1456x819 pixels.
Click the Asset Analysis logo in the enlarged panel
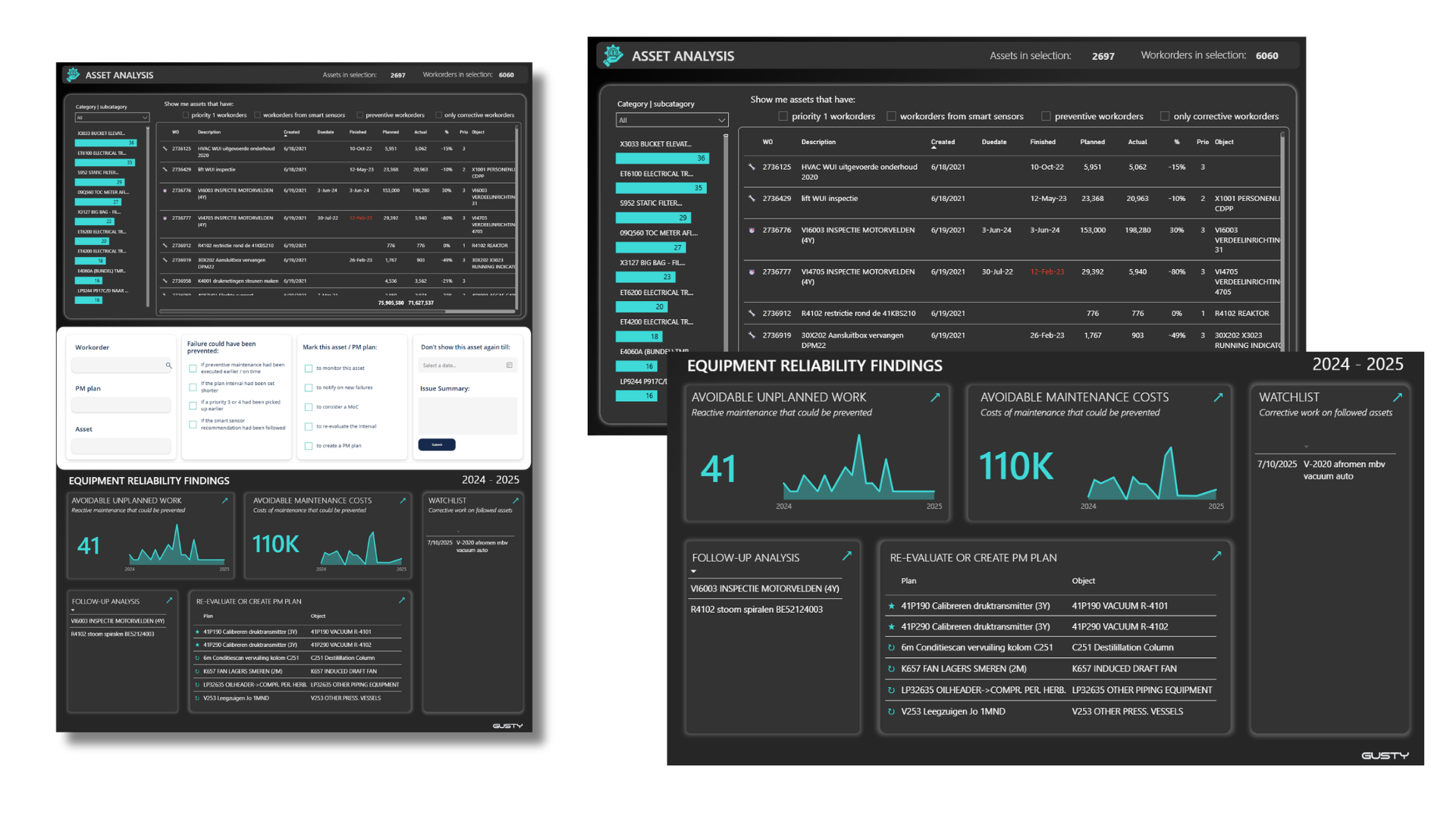click(x=613, y=55)
